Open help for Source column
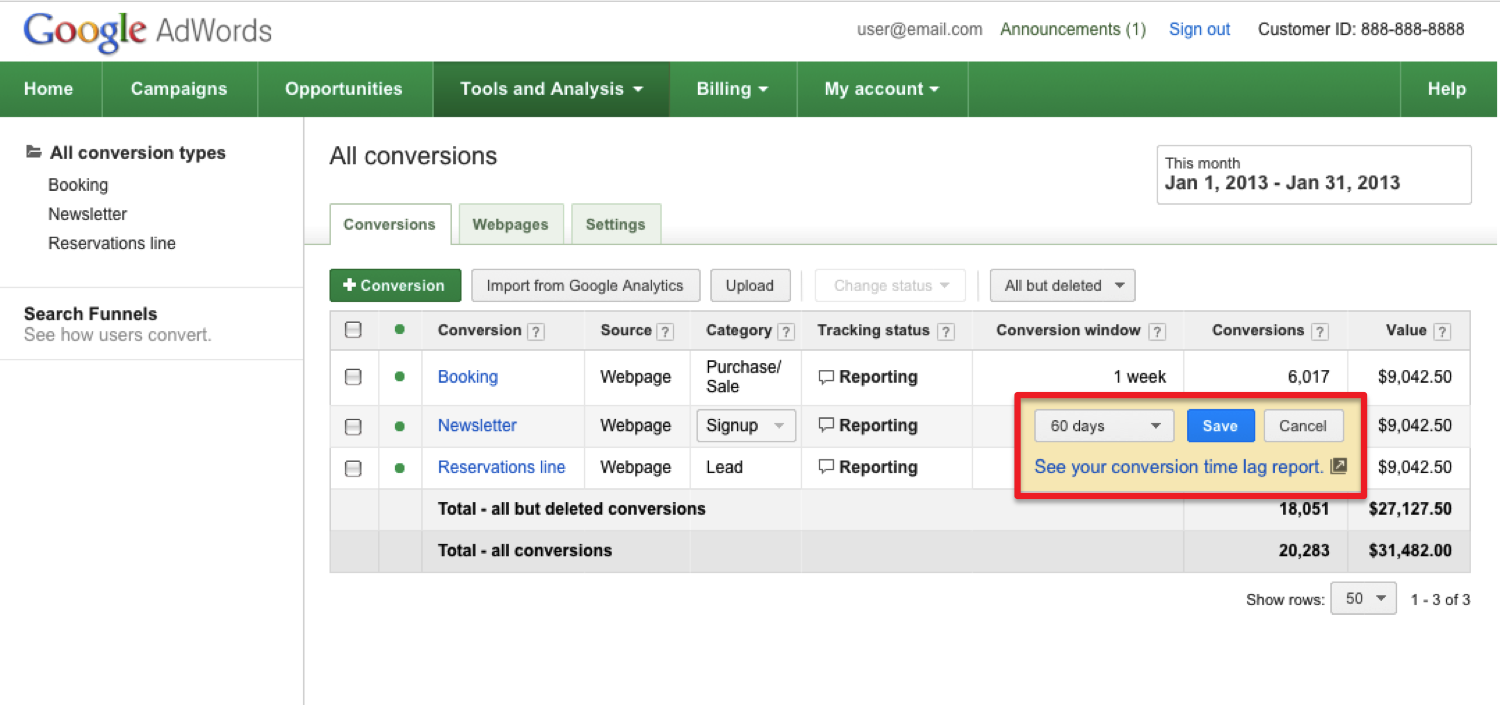Viewport: 1500px width, 706px height. [666, 331]
